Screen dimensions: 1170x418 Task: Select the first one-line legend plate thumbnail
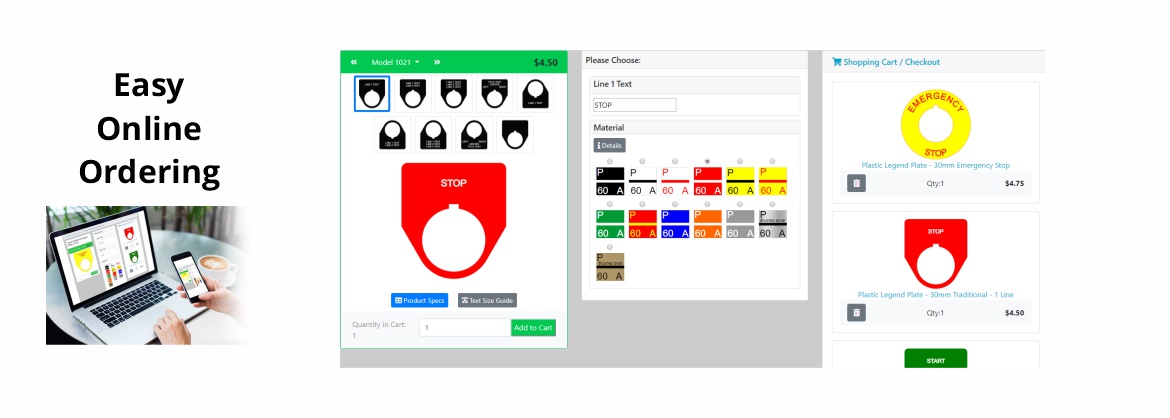coord(372,94)
